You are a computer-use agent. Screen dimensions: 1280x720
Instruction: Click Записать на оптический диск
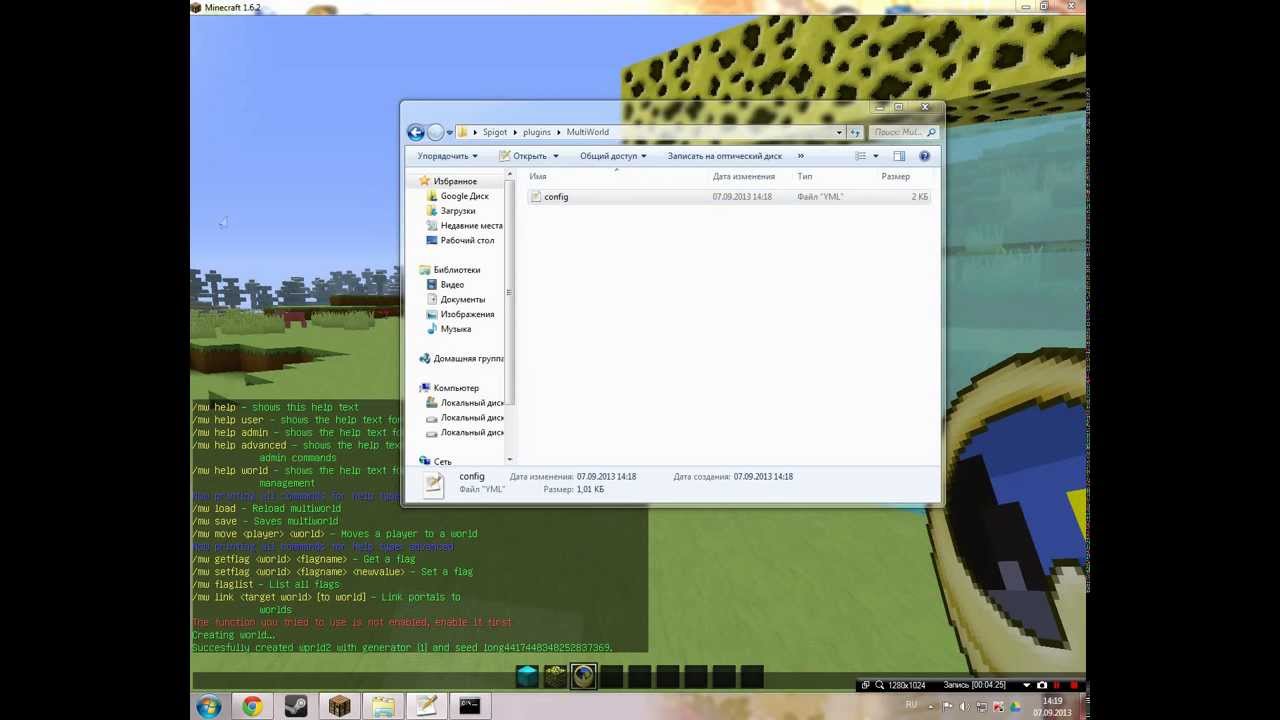(x=725, y=156)
